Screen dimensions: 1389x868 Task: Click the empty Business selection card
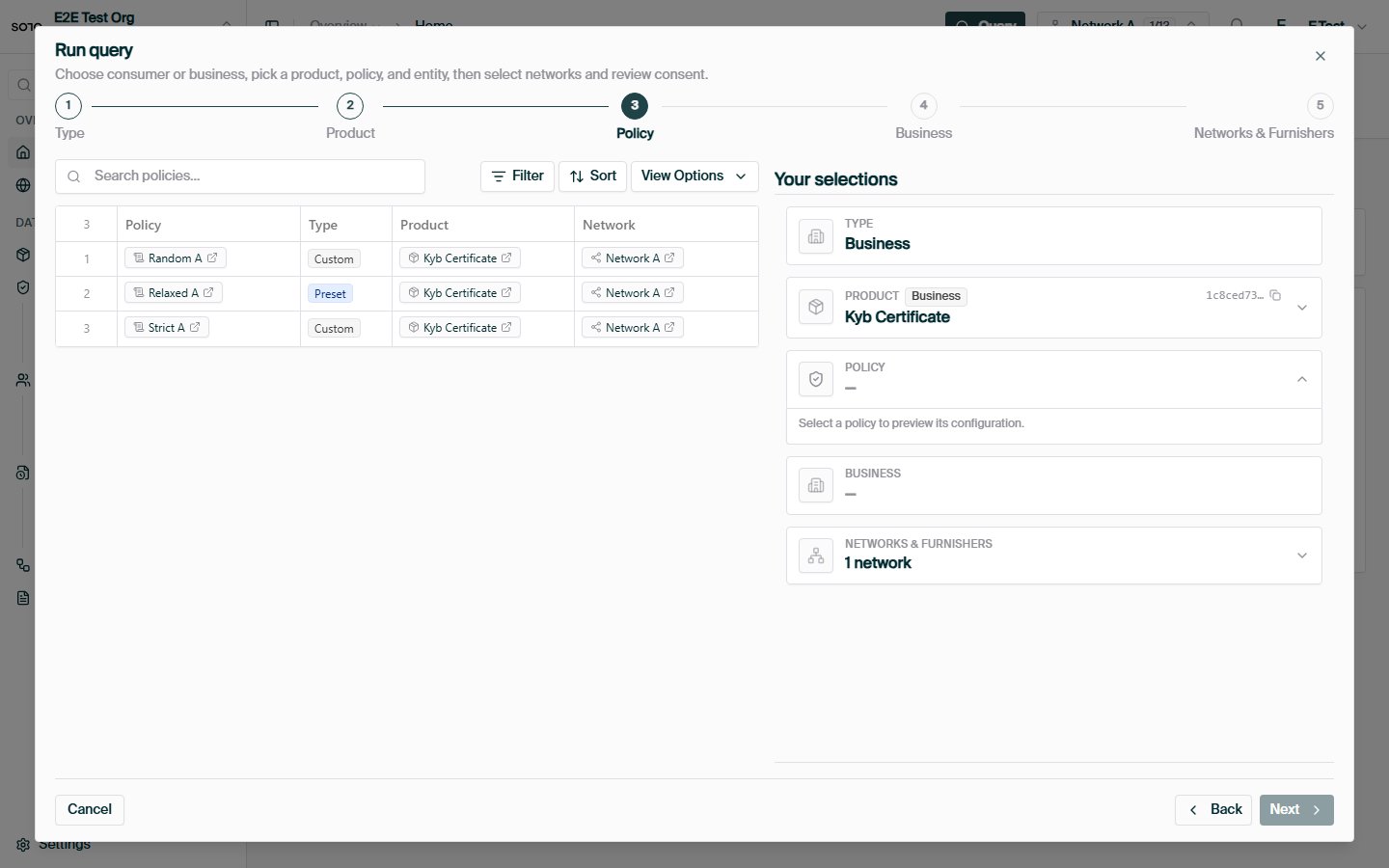(1053, 485)
